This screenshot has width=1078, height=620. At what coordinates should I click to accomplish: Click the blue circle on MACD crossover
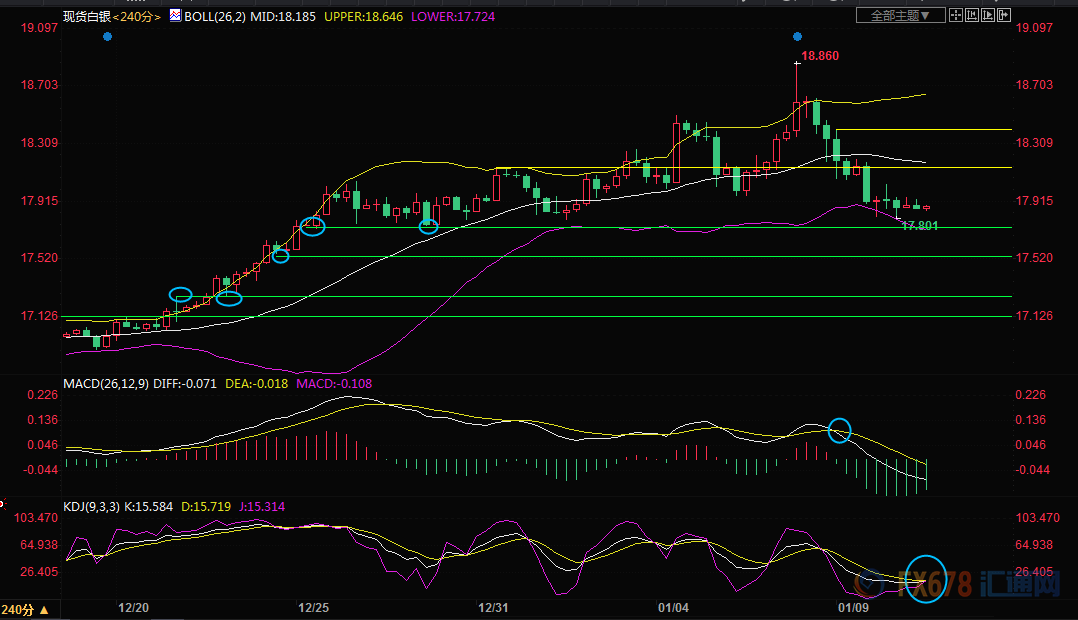click(840, 430)
